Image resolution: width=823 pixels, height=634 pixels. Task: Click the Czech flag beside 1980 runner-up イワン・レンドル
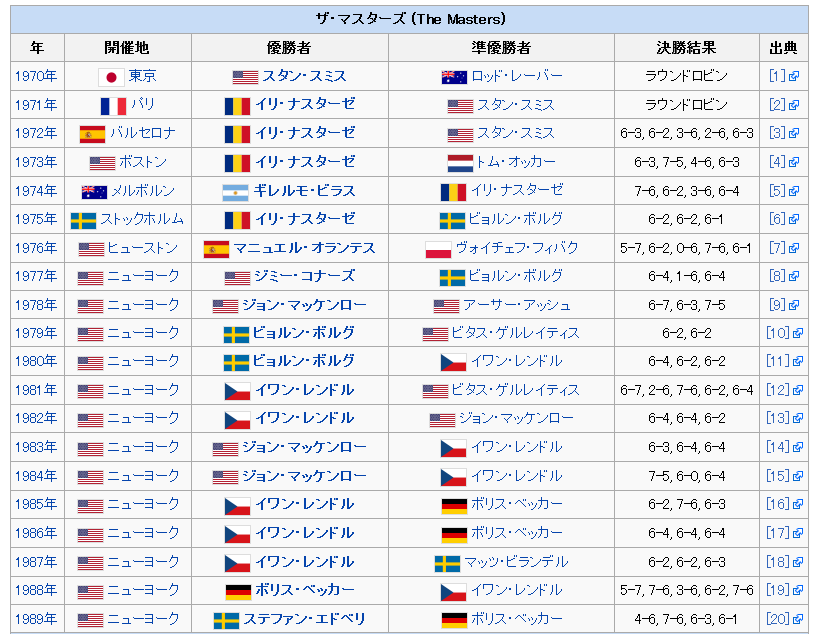[453, 363]
